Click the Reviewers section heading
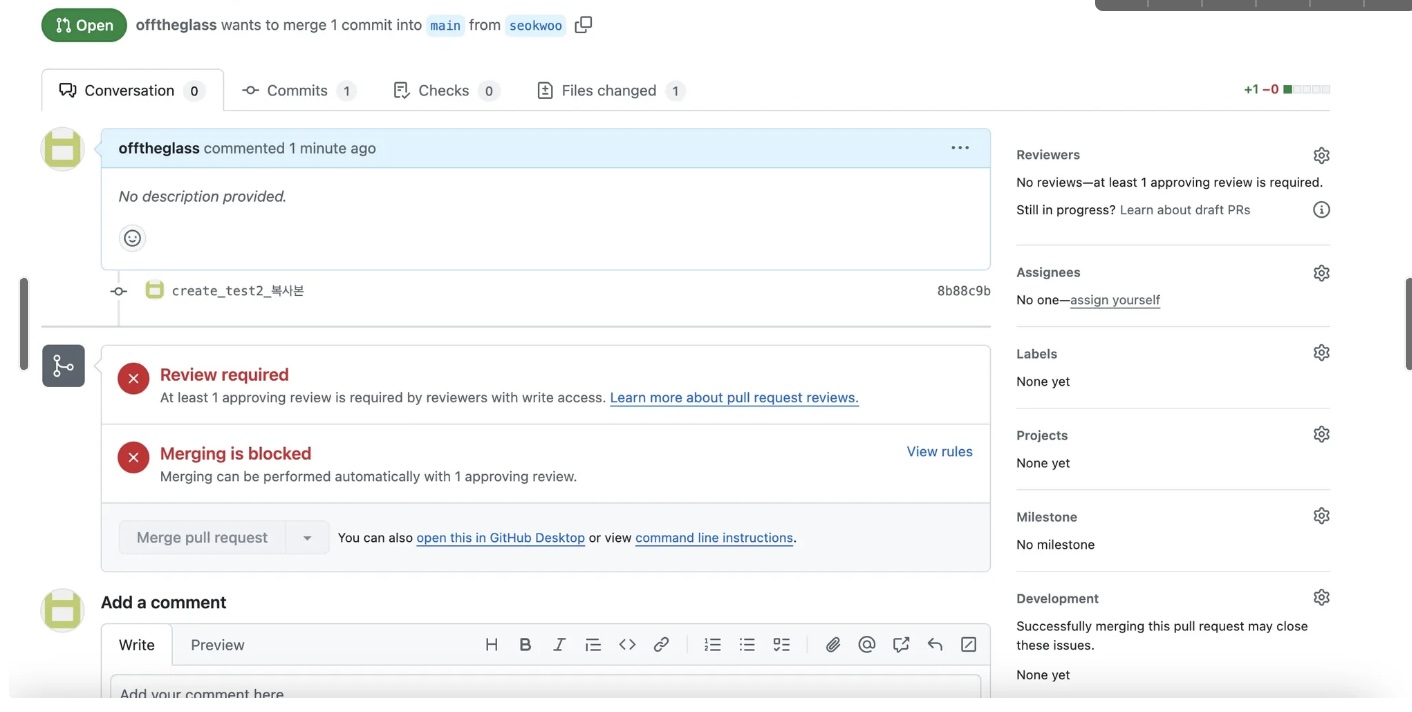Image resolution: width=1412 pixels, height=712 pixels. coord(1048,155)
